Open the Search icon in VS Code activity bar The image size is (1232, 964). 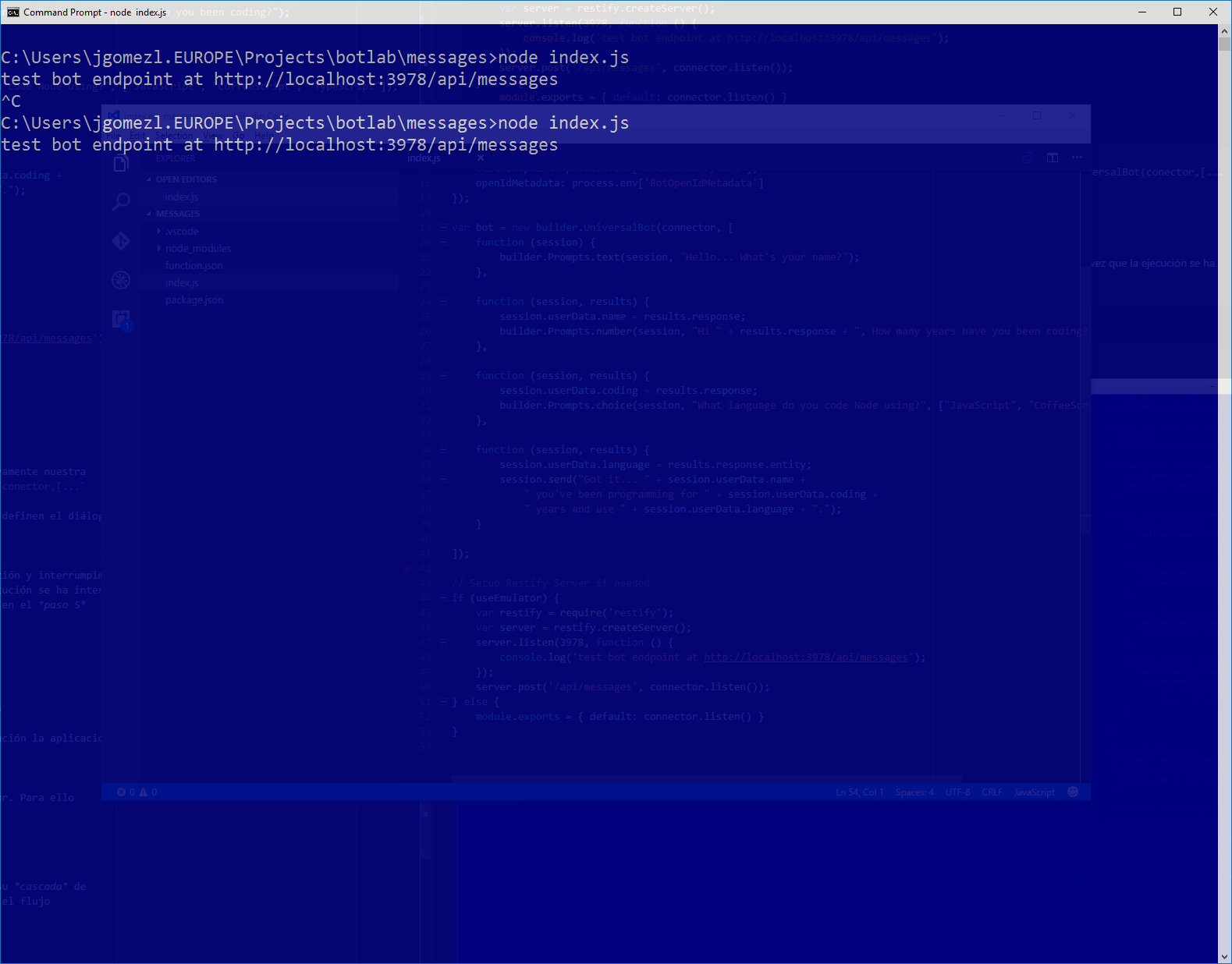tap(121, 202)
